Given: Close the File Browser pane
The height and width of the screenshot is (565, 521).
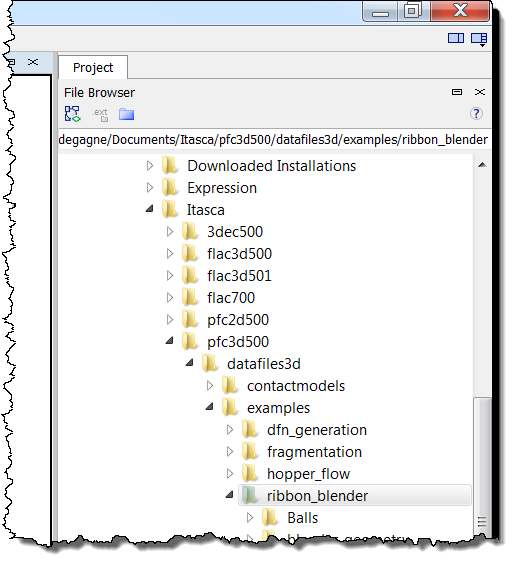Looking at the screenshot, I should click(480, 92).
